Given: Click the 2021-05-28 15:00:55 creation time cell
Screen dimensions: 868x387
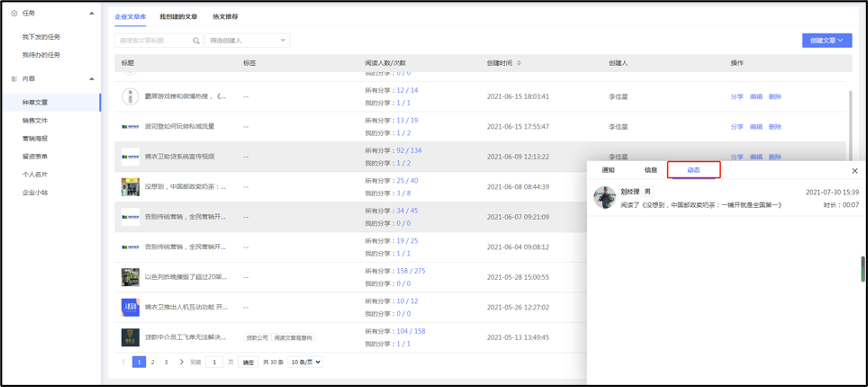Looking at the screenshot, I should pos(518,277).
